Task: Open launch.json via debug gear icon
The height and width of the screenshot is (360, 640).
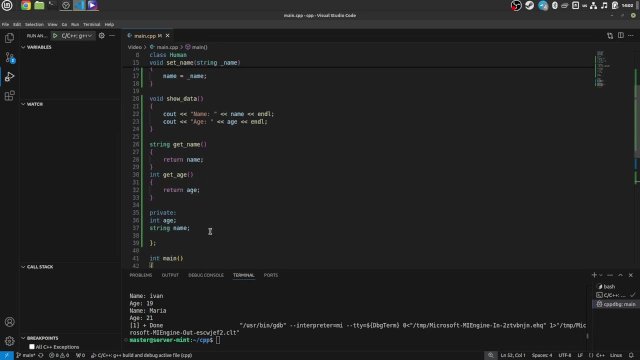Action: pyautogui.click(x=102, y=36)
